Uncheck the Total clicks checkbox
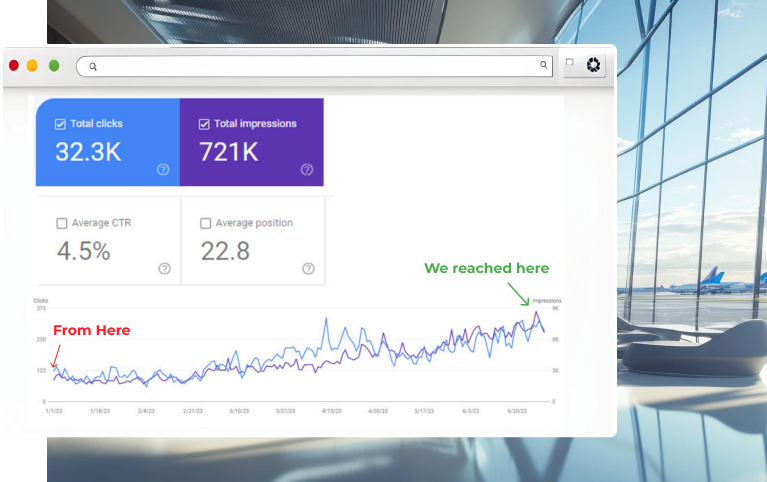Screen dimensions: 767x482 [x=61, y=124]
